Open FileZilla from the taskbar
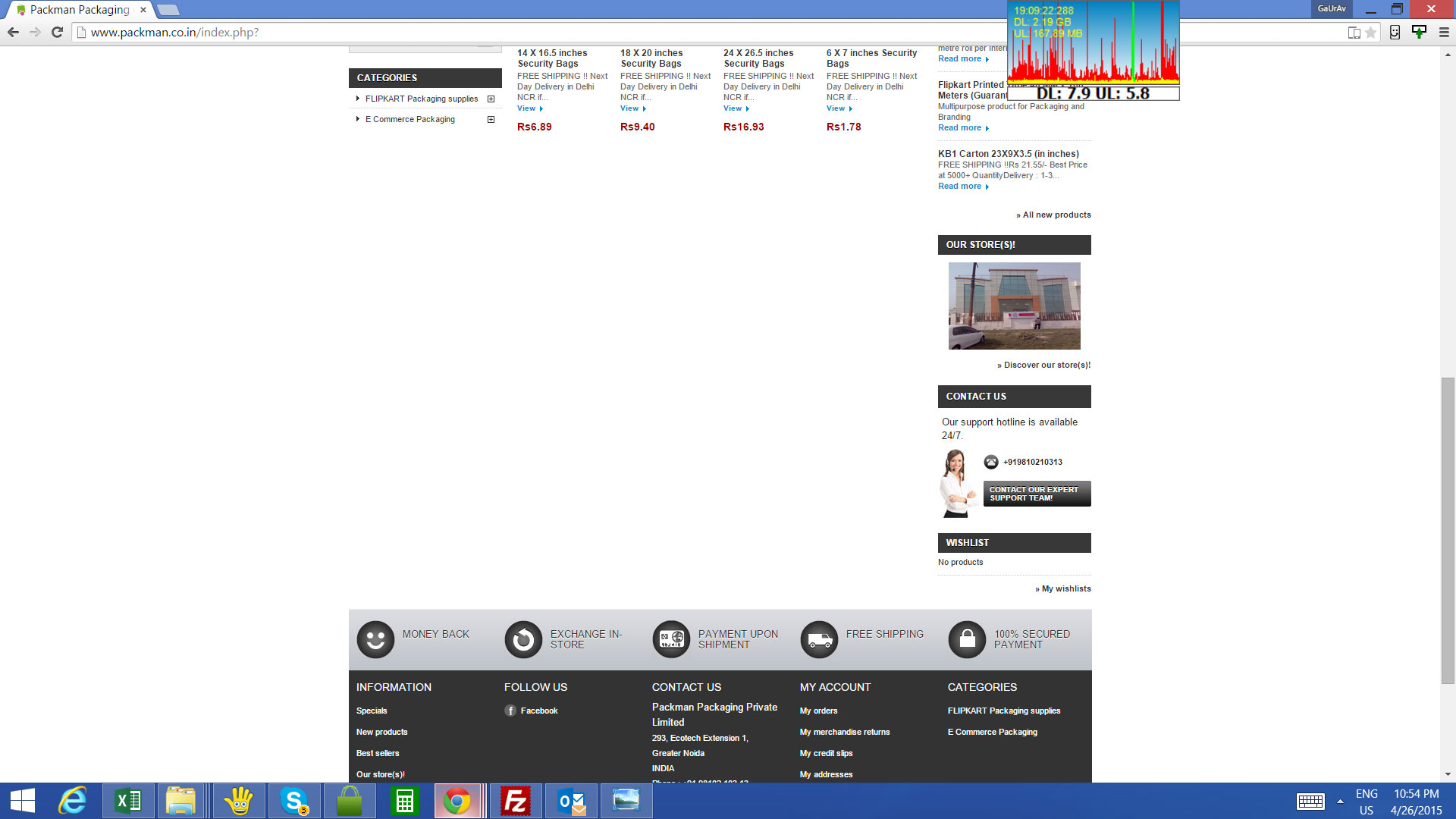This screenshot has height=819, width=1456. point(516,801)
